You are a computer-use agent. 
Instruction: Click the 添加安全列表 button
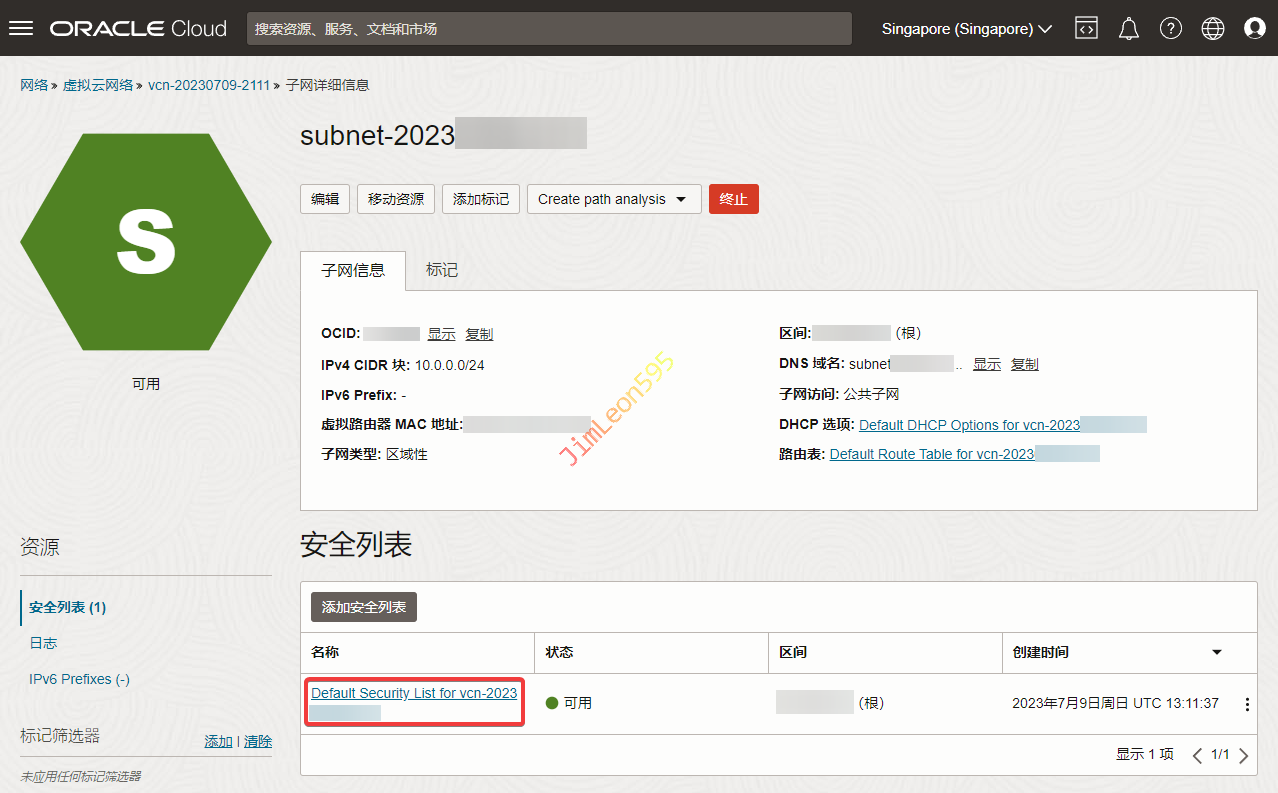[x=364, y=607]
